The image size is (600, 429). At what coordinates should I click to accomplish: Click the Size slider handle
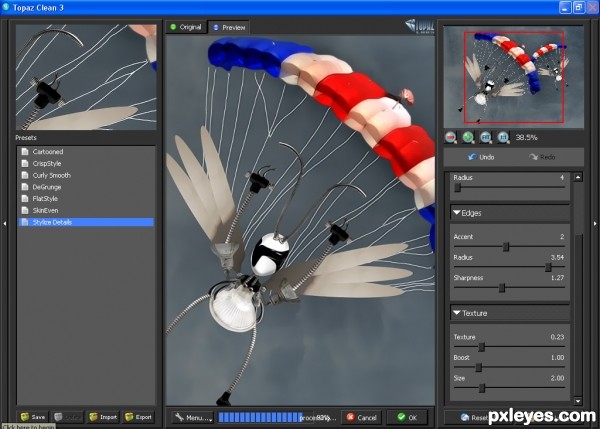(482, 388)
